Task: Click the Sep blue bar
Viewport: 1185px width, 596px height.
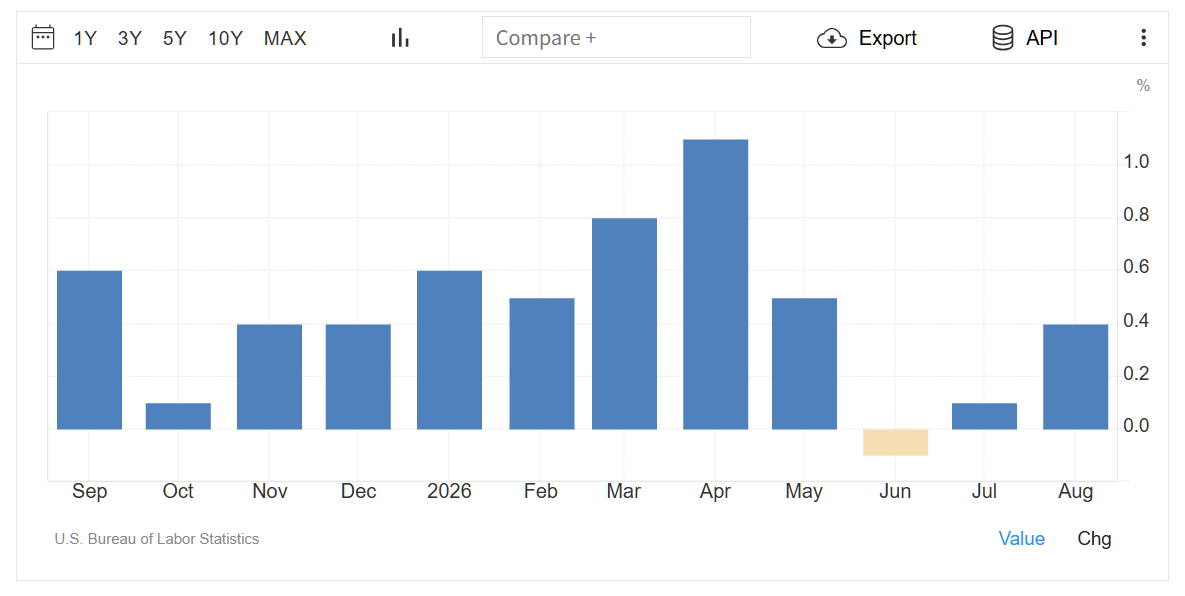Action: pyautogui.click(x=89, y=350)
